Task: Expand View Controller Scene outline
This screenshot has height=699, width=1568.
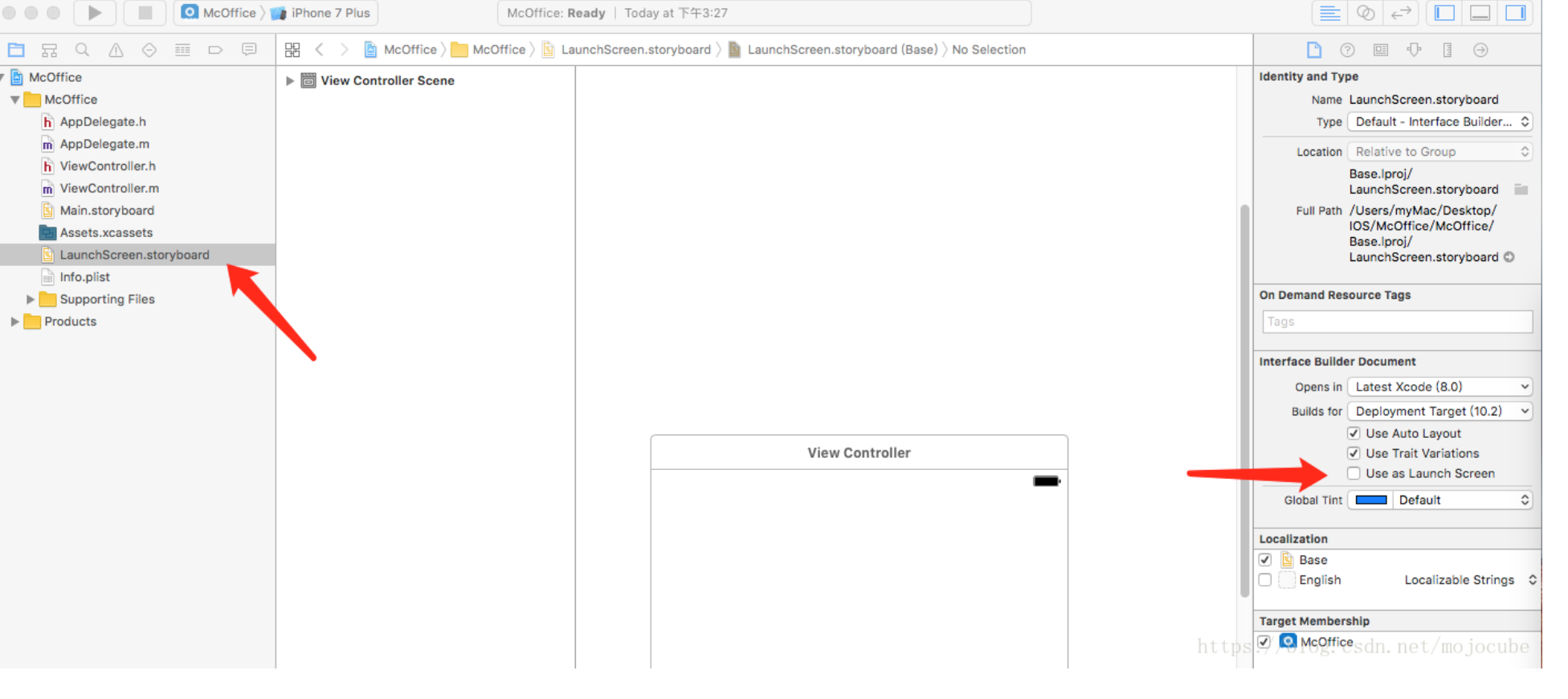Action: pos(290,81)
